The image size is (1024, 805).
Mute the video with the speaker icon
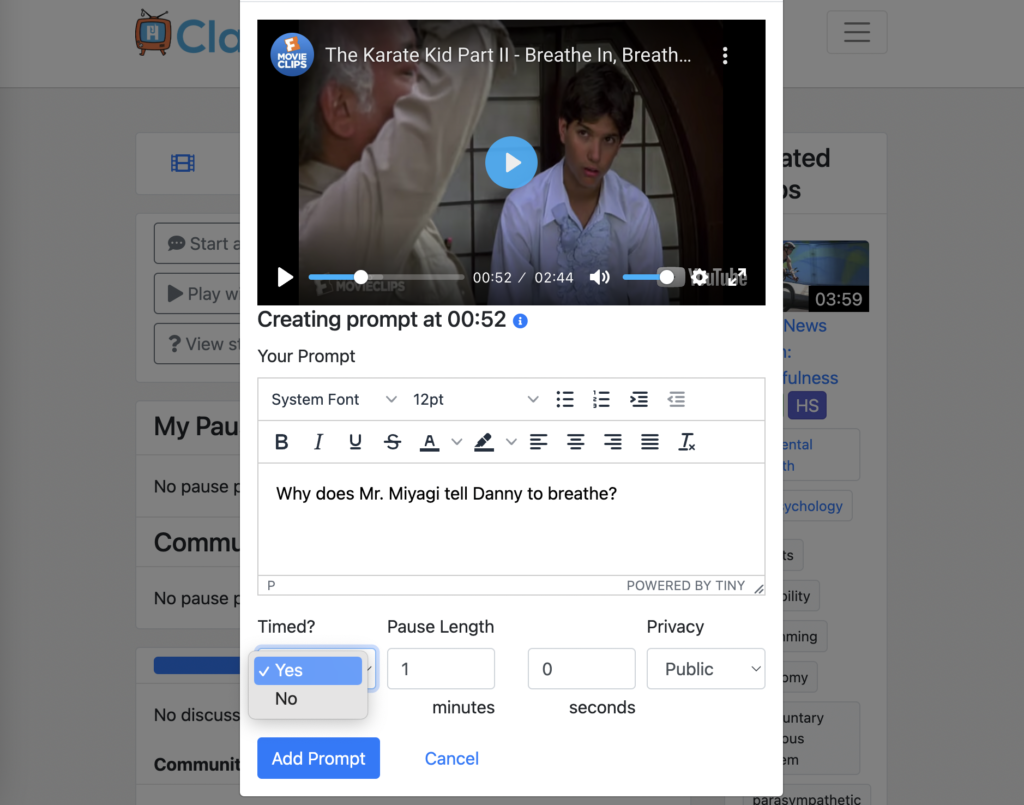coord(599,277)
